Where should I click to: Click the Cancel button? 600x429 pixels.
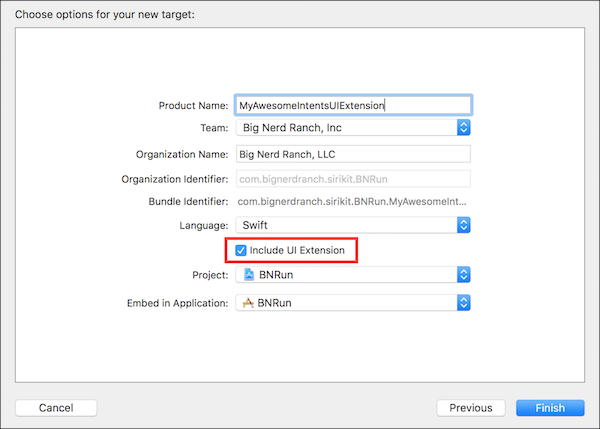(x=56, y=408)
